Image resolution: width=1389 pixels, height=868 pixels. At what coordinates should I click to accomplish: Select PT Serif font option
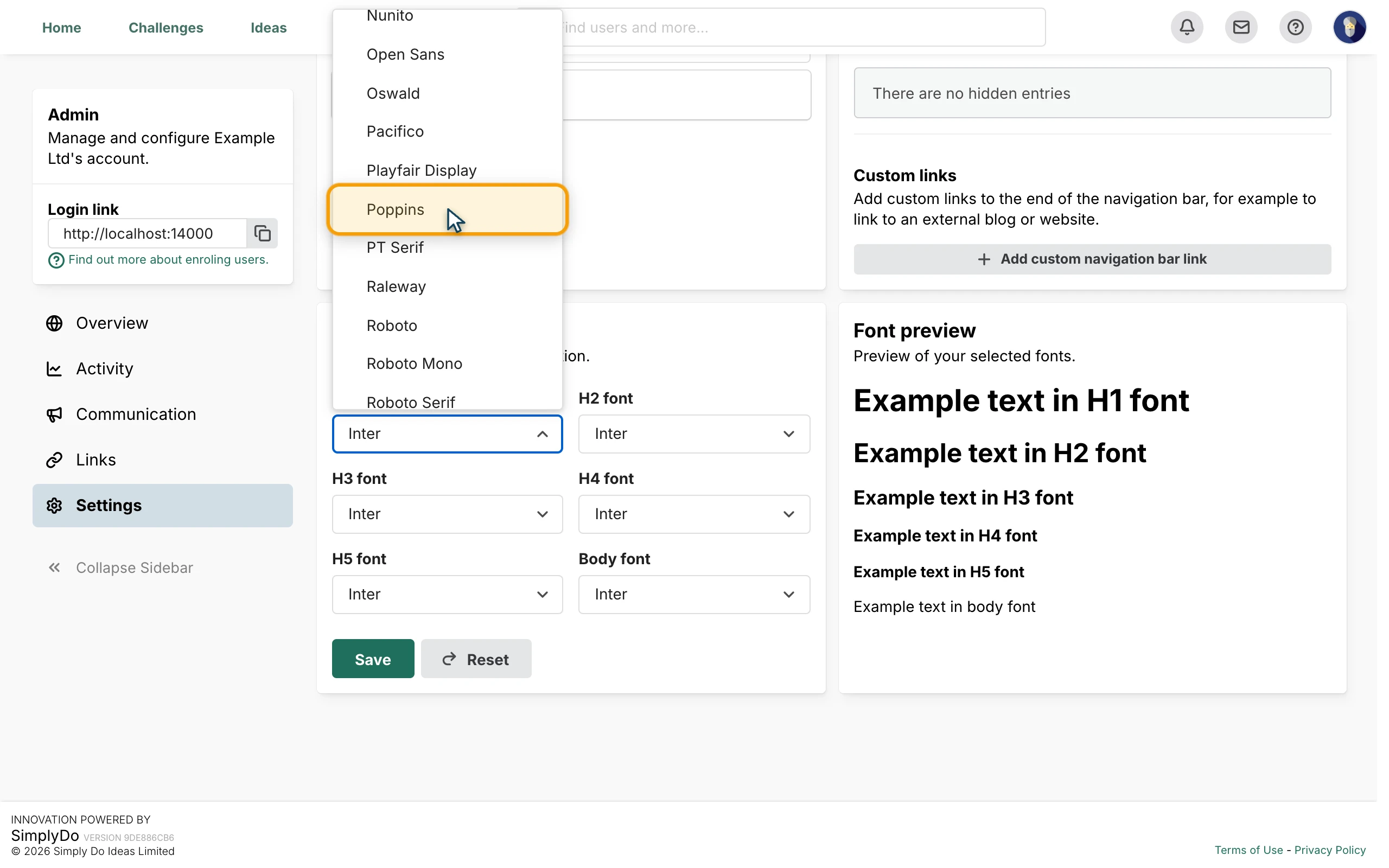coord(447,247)
